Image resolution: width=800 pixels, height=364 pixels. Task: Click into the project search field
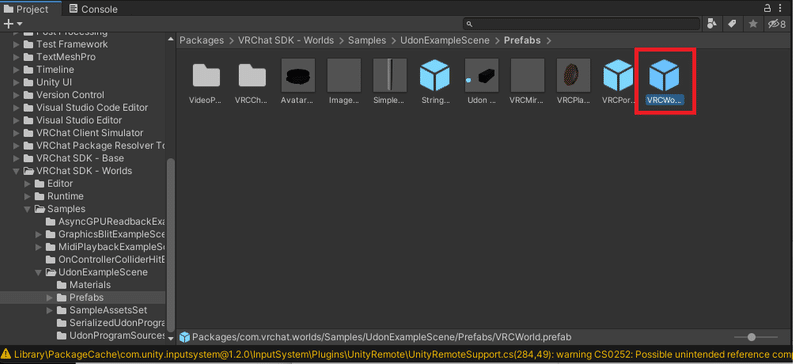coord(582,23)
